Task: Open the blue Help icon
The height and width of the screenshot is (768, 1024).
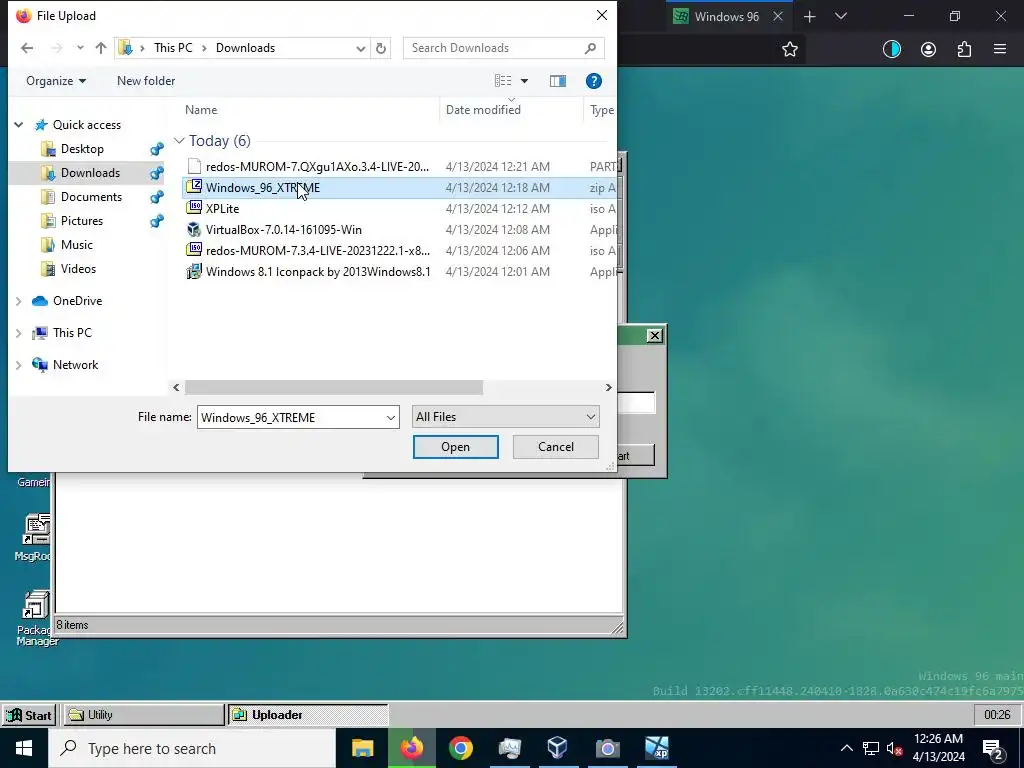Action: pyautogui.click(x=594, y=81)
